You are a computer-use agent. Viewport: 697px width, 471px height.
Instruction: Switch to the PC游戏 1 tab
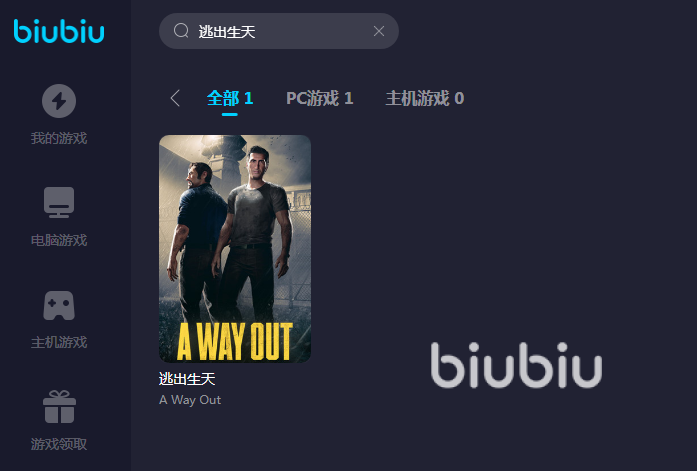320,98
